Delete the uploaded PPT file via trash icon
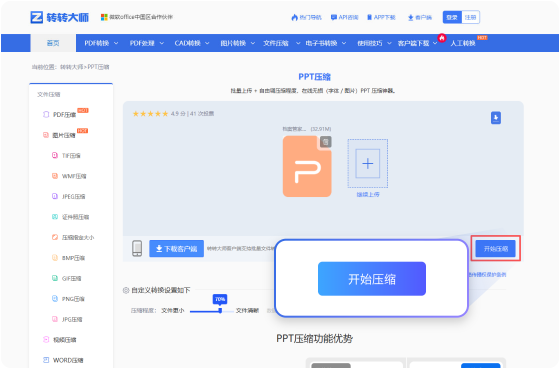 click(325, 142)
